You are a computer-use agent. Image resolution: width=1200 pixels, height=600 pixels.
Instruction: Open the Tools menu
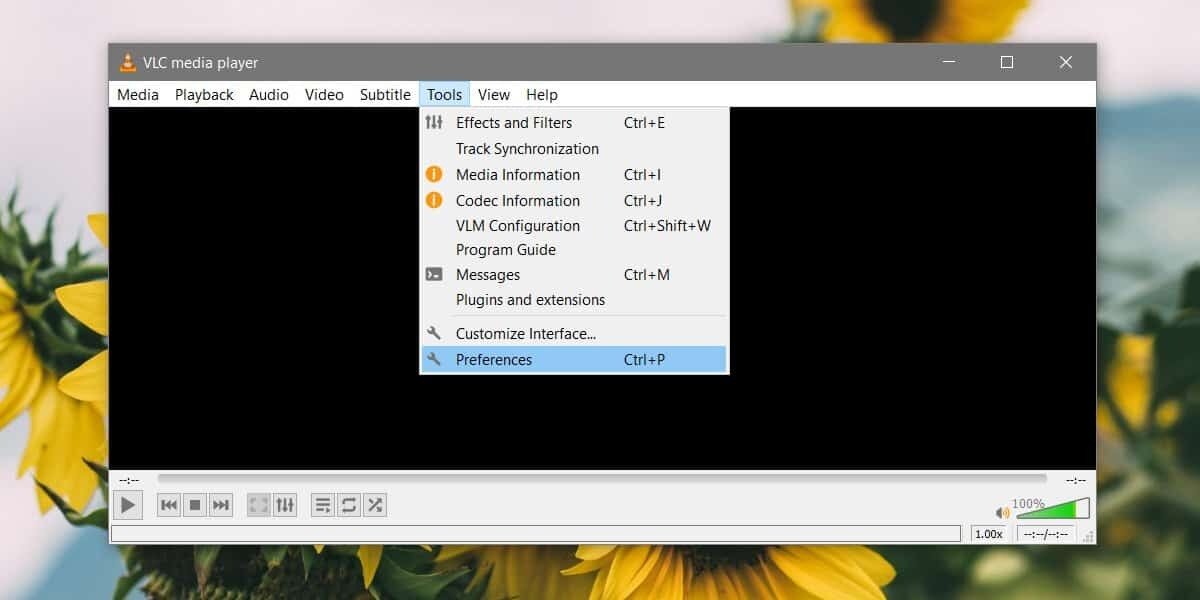tap(444, 94)
